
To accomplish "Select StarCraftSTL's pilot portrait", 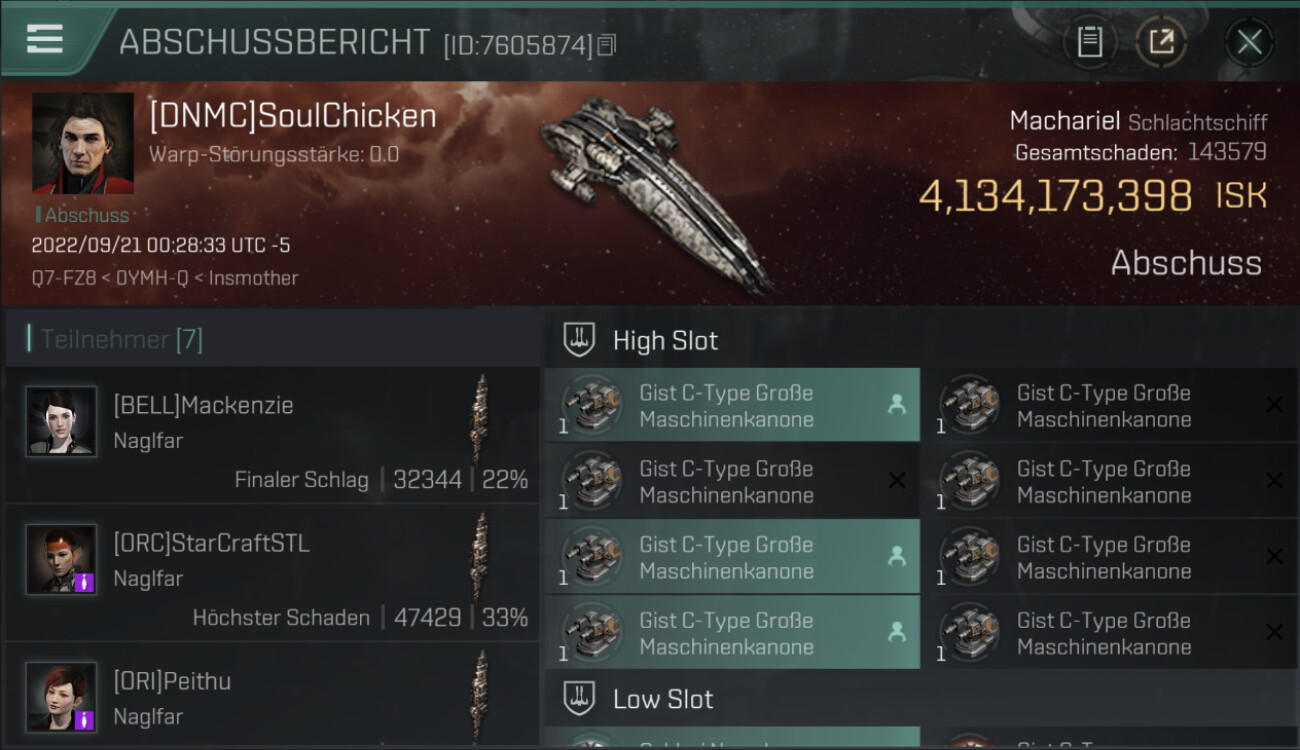I will coord(62,559).
